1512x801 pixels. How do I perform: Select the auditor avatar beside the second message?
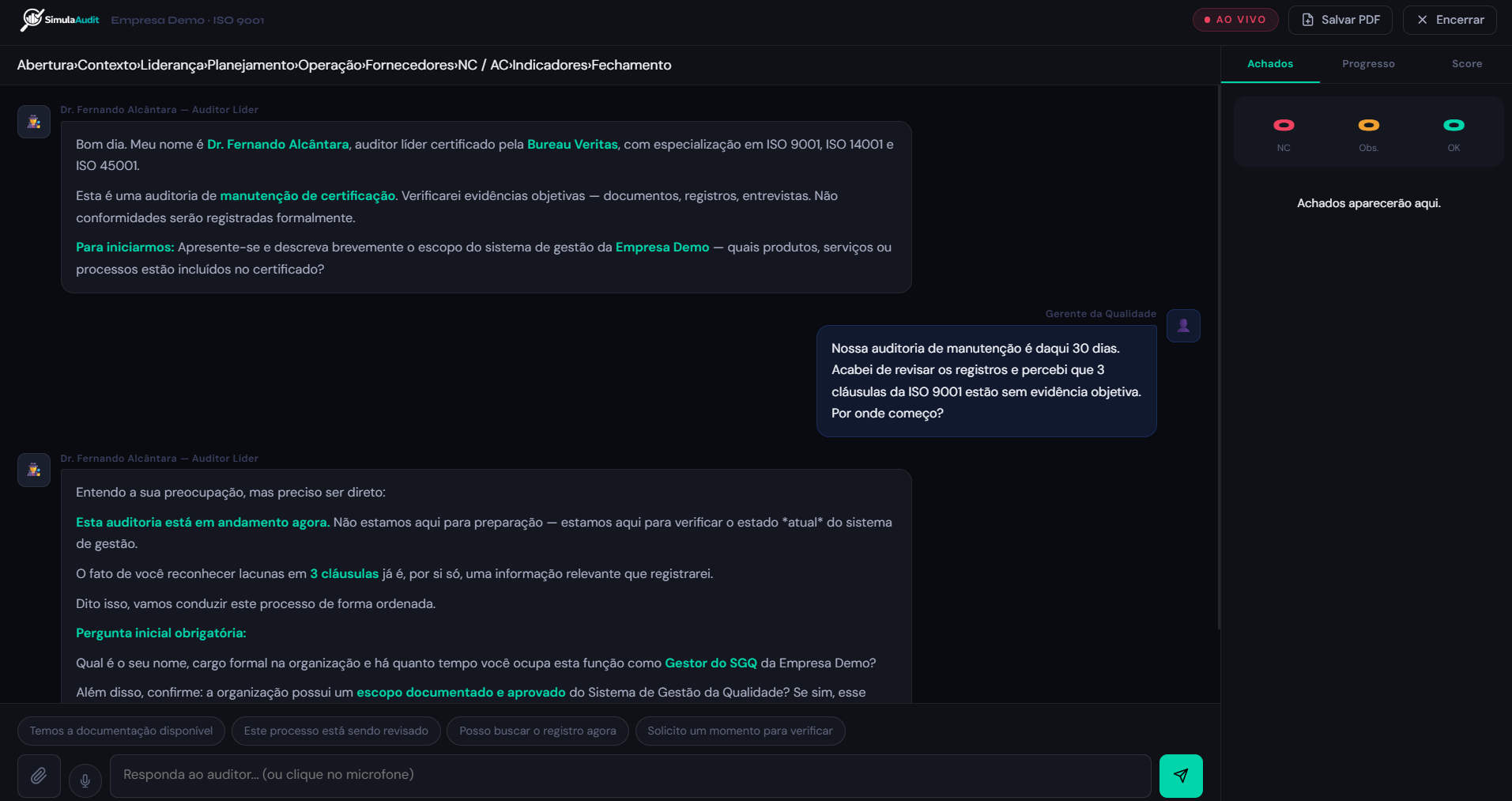[33, 470]
